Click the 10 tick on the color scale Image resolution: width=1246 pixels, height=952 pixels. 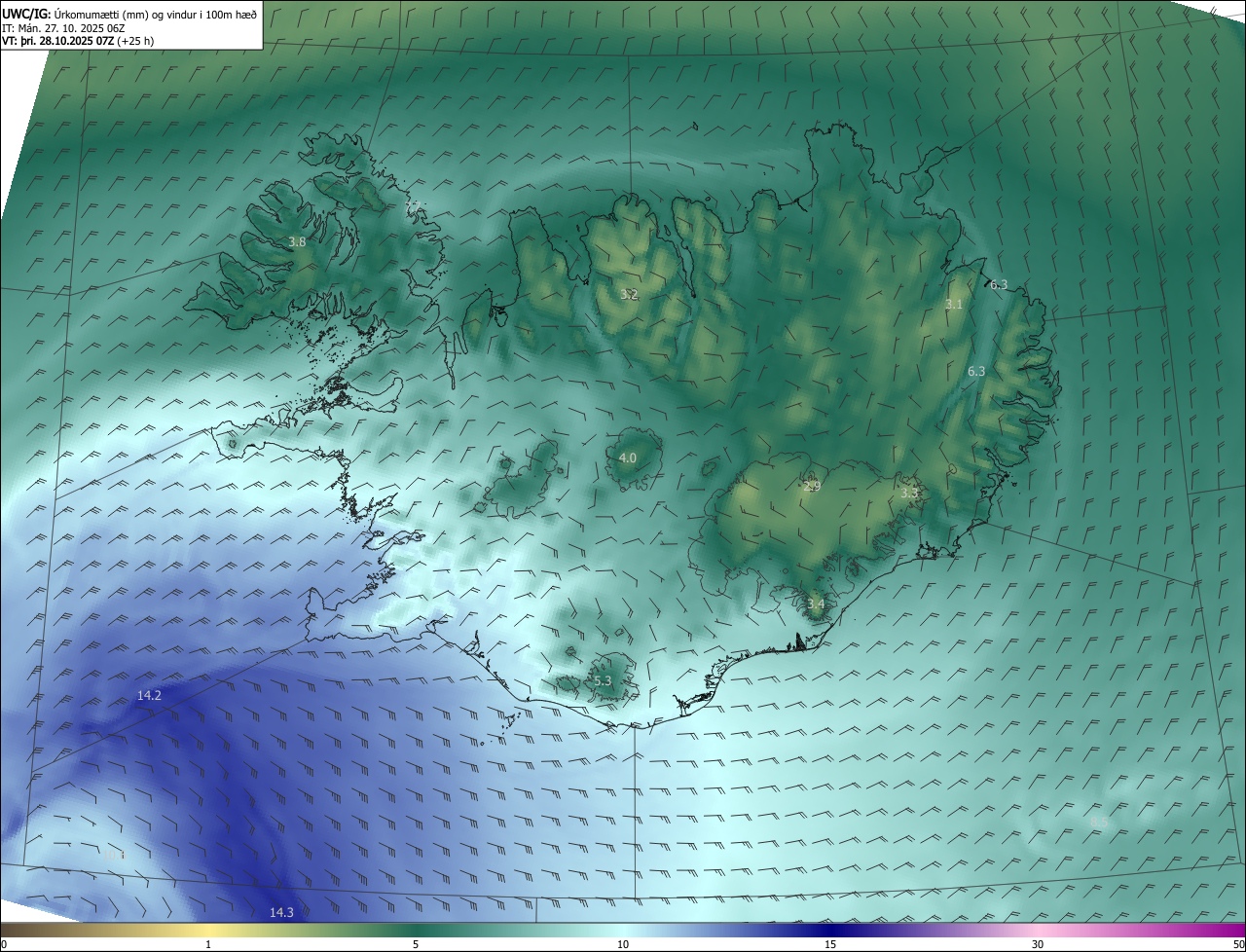(623, 943)
